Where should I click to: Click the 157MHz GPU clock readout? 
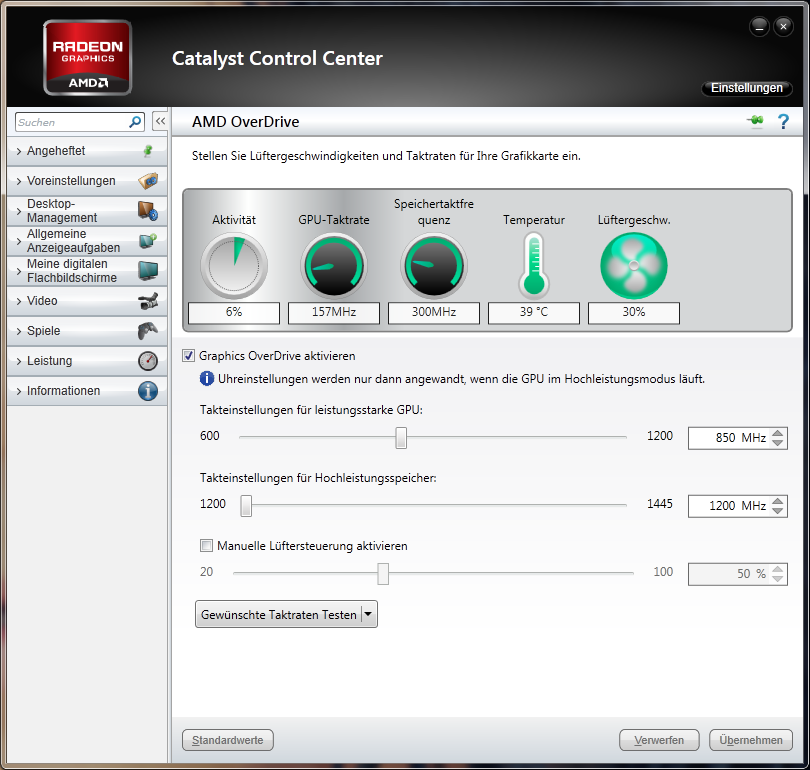click(334, 312)
